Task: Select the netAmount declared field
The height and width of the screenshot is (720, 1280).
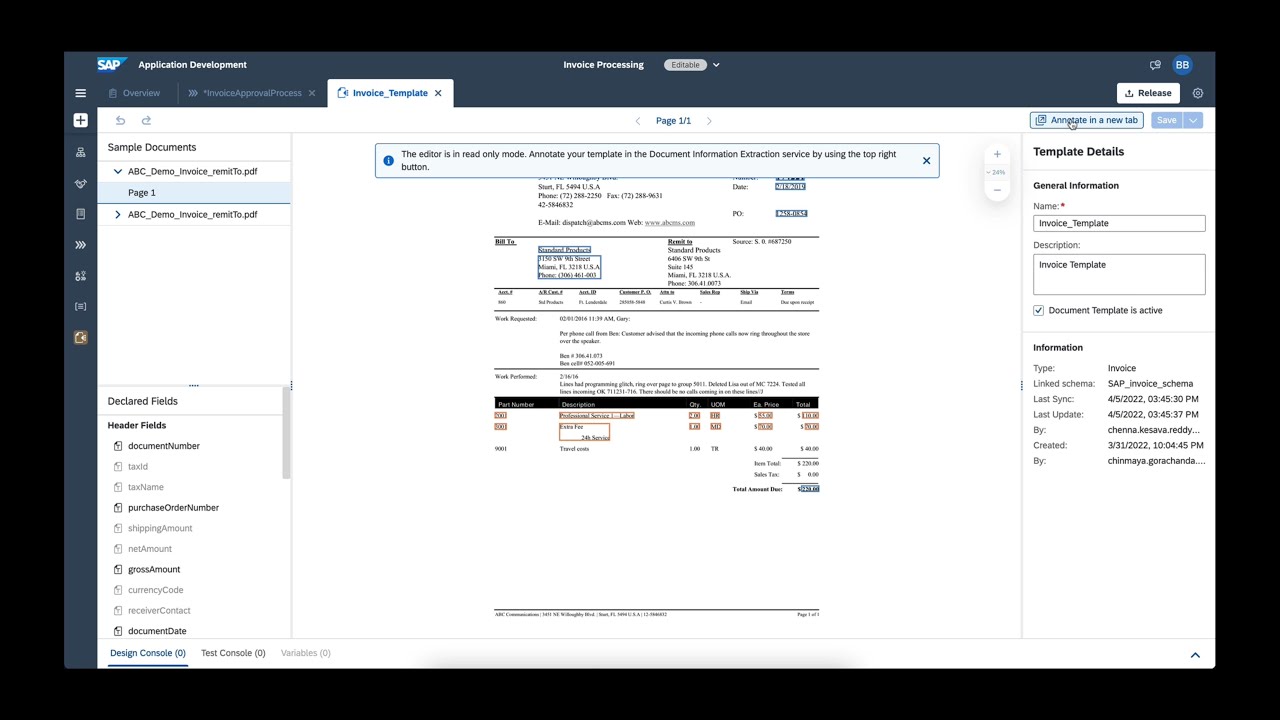Action: 150,549
